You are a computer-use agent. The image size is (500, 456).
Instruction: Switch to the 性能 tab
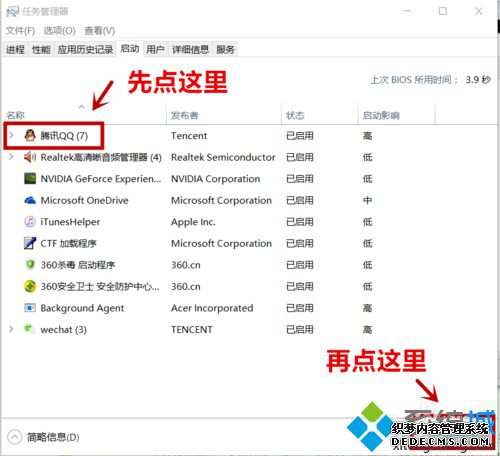click(x=41, y=50)
